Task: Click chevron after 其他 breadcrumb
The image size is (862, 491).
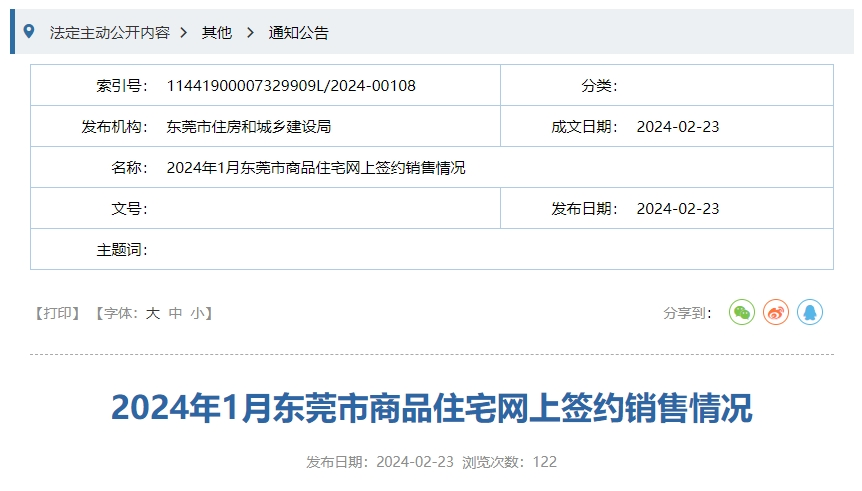Action: [250, 33]
